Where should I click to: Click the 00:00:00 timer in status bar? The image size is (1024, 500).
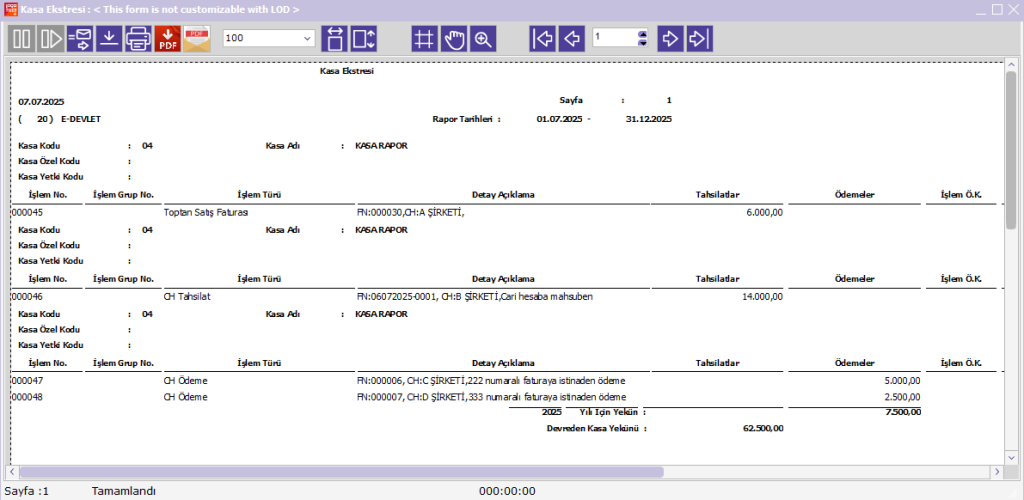click(507, 491)
